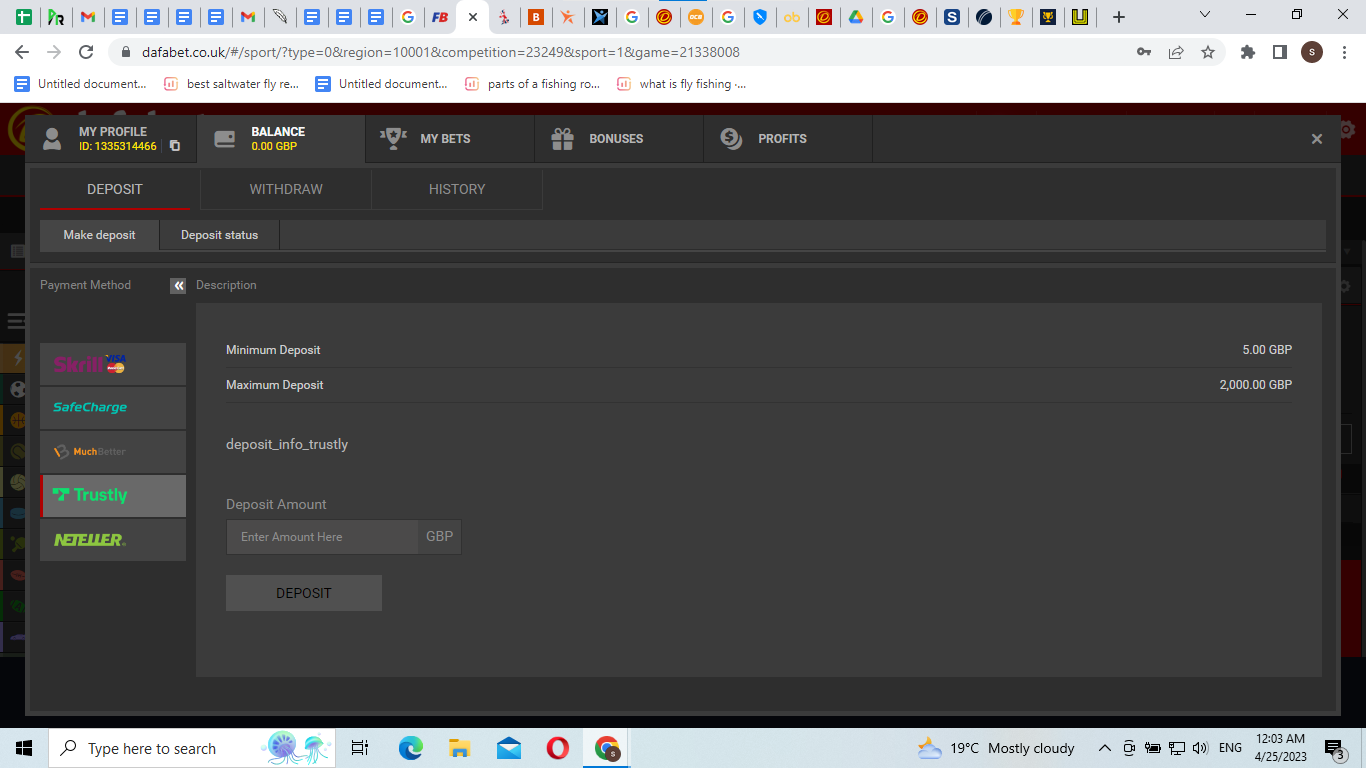Open network status tray icon
The image size is (1366, 768).
pos(1177,748)
